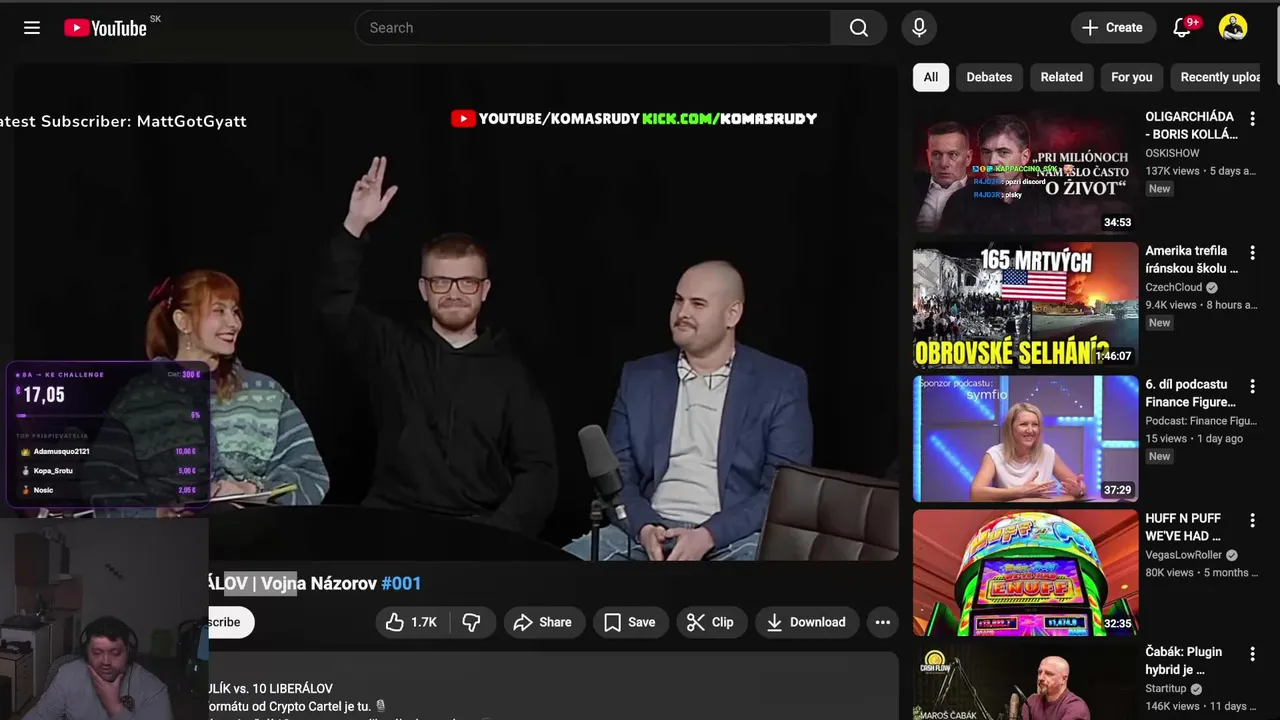Go to the YouTube home logo
This screenshot has height=720, width=1280.
tap(105, 28)
